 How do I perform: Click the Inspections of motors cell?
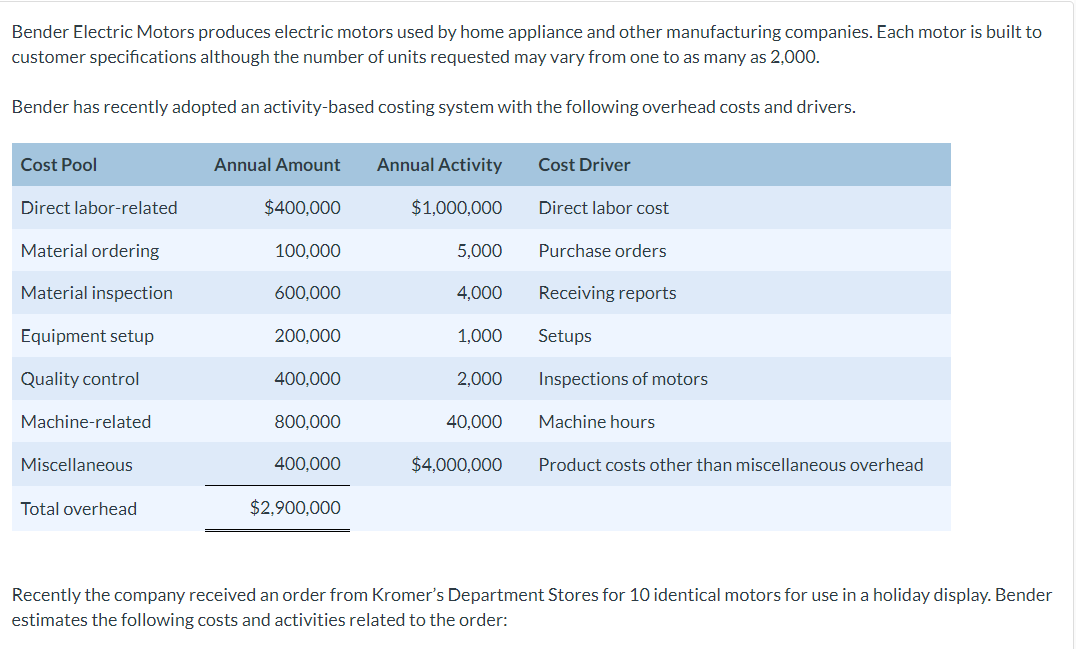point(623,379)
